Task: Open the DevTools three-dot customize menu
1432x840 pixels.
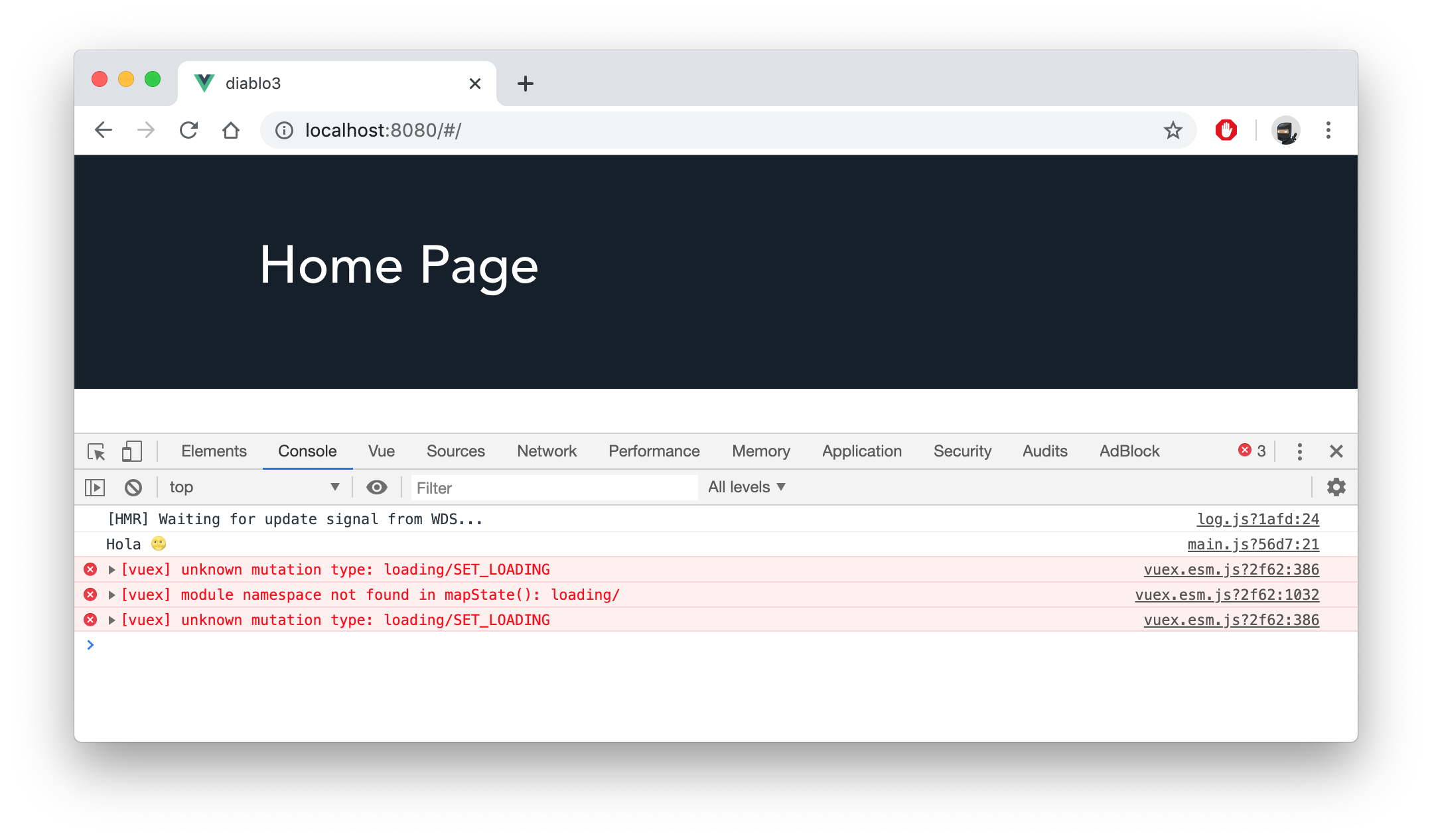Action: pyautogui.click(x=1299, y=452)
